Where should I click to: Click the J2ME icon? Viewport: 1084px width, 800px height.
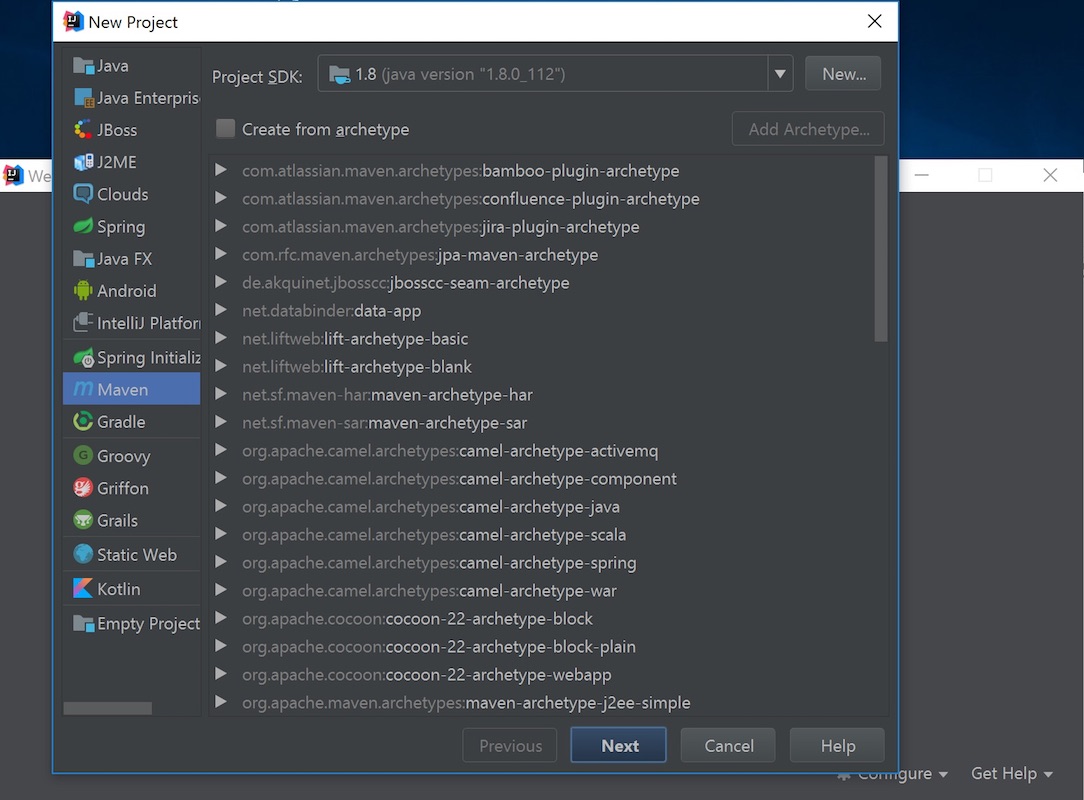(x=83, y=162)
